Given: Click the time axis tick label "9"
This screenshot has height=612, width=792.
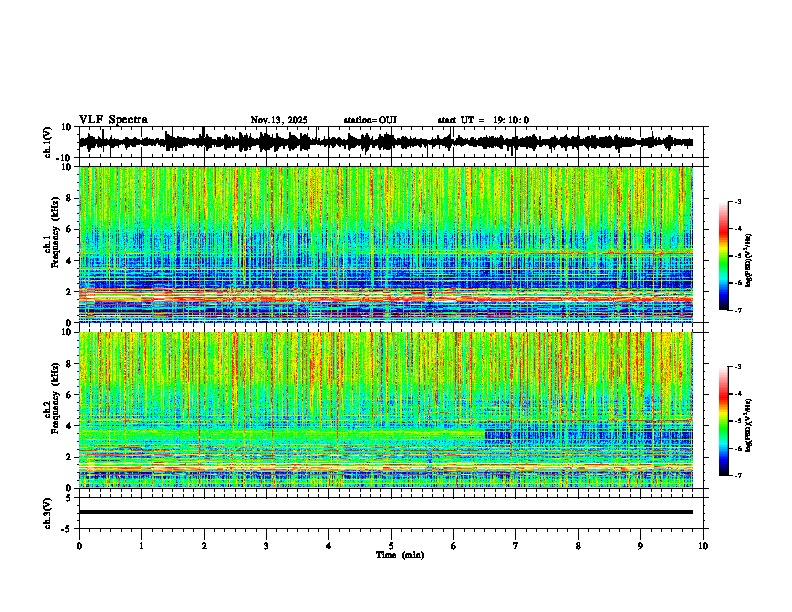Looking at the screenshot, I should [640, 546].
